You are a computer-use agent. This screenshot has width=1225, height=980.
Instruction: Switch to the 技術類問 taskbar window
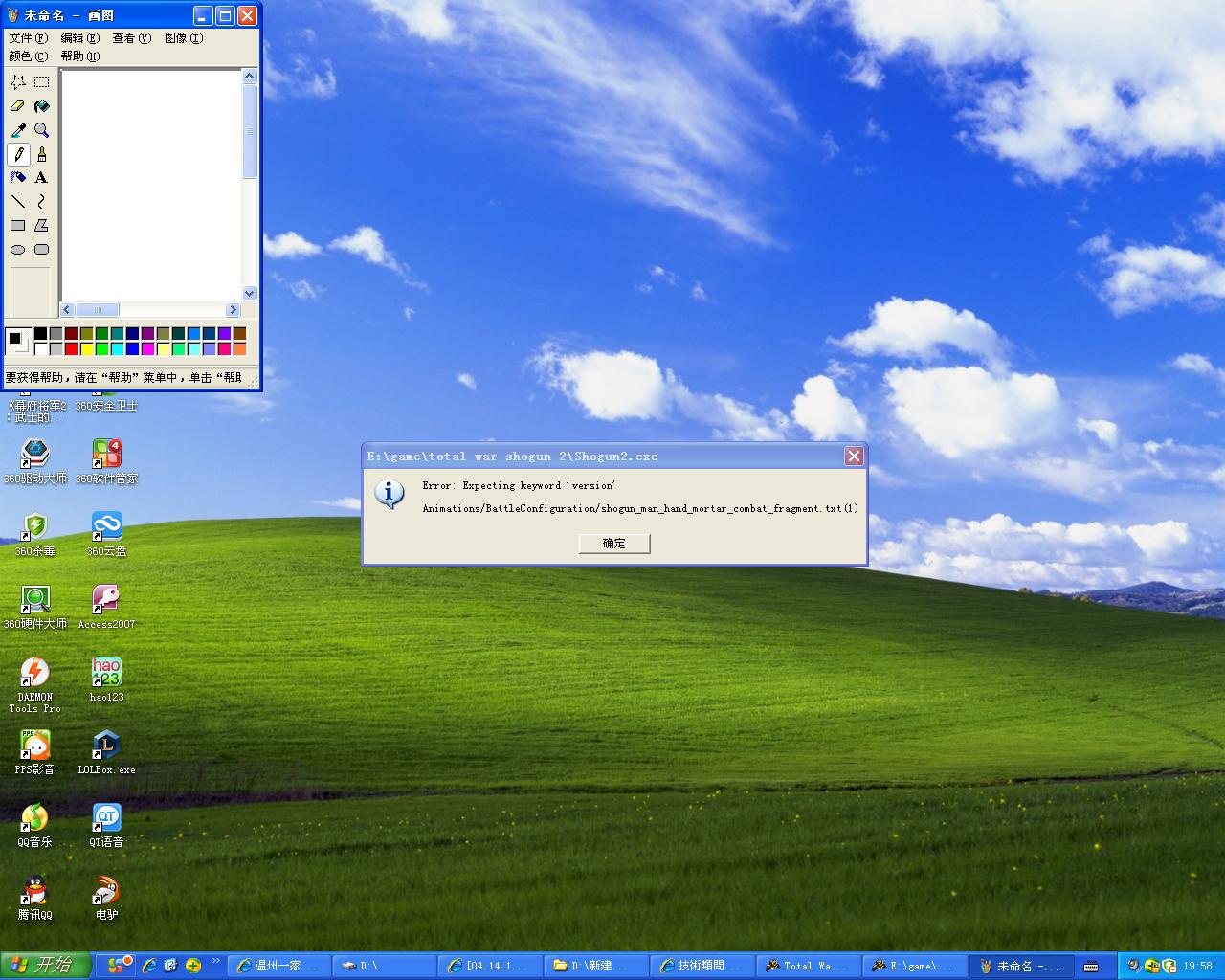point(701,966)
